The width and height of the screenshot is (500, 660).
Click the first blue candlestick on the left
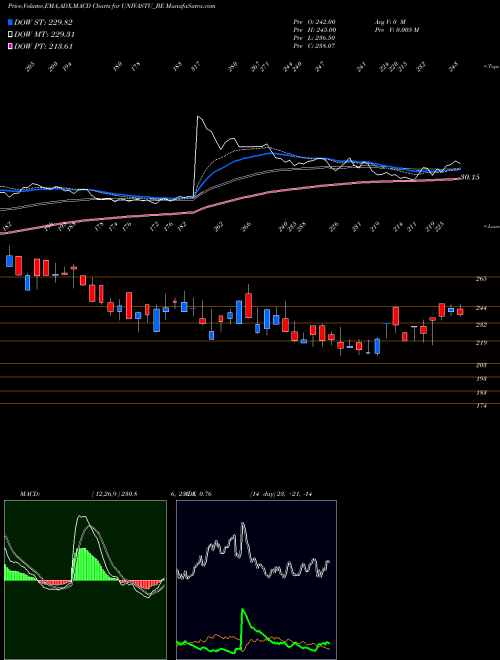(x=9, y=261)
